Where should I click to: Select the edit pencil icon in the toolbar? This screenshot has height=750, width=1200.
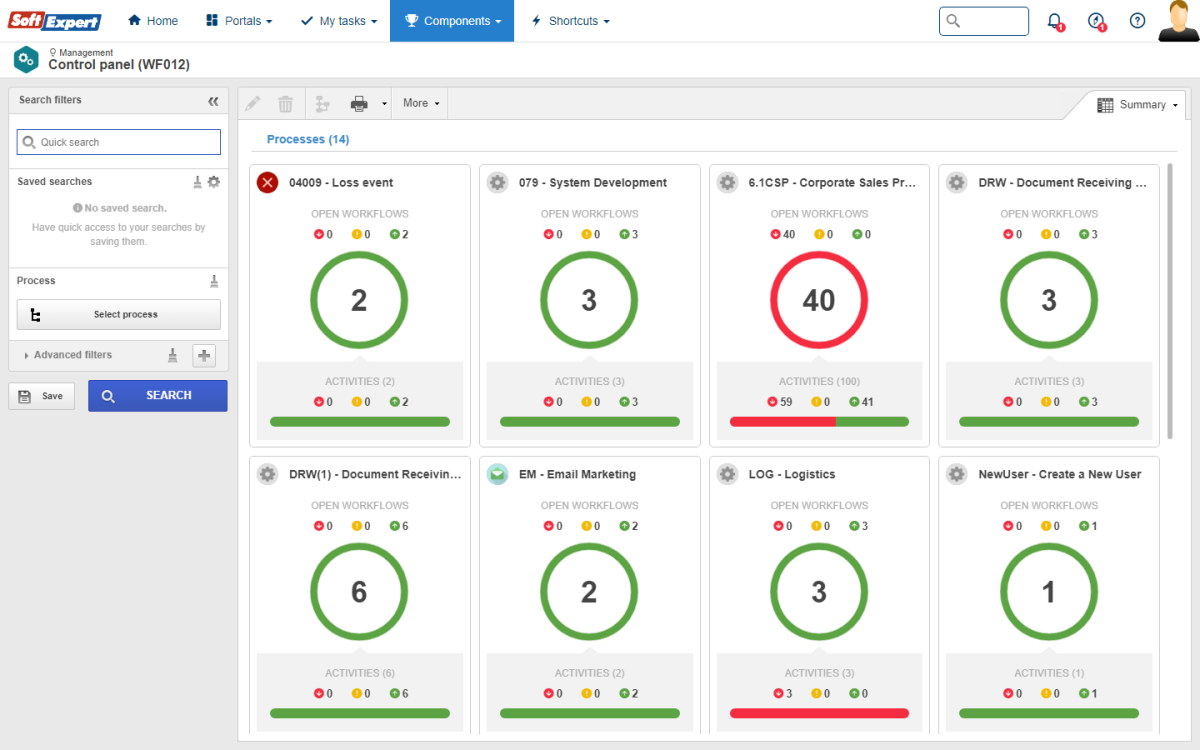(x=252, y=102)
